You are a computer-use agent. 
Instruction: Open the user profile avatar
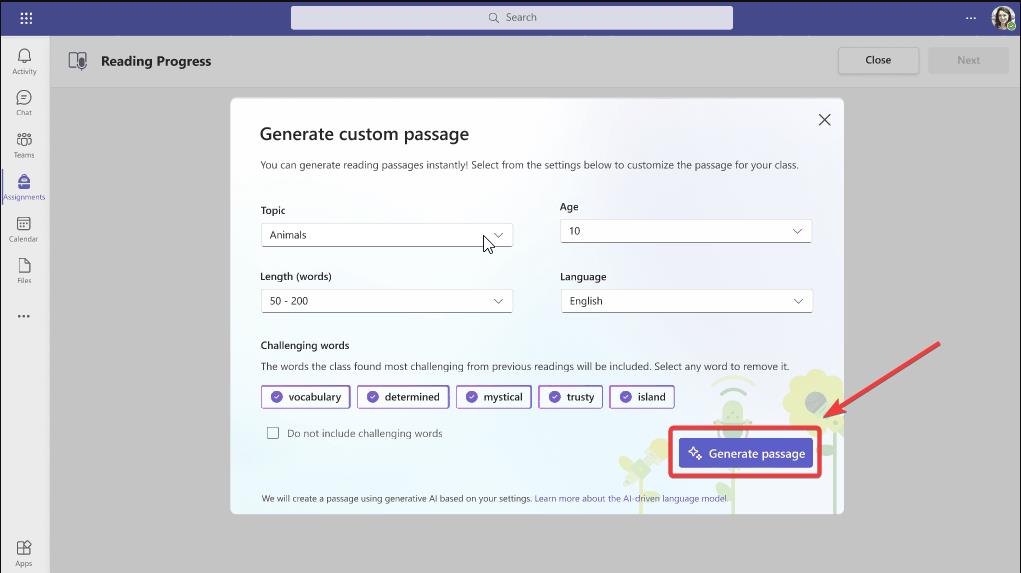pos(1003,18)
